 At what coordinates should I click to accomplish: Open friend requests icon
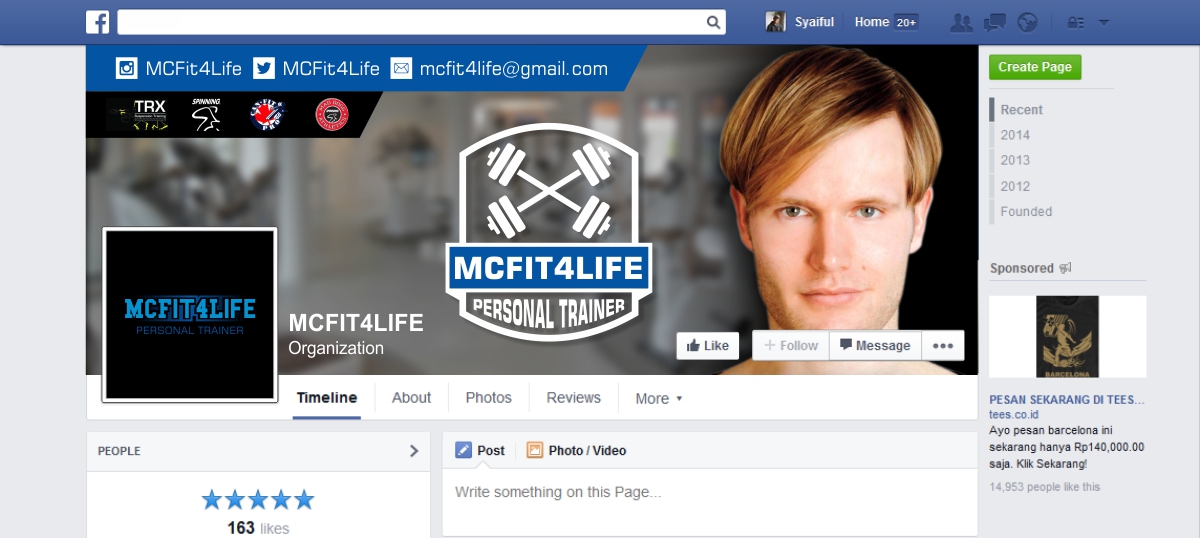[x=962, y=22]
